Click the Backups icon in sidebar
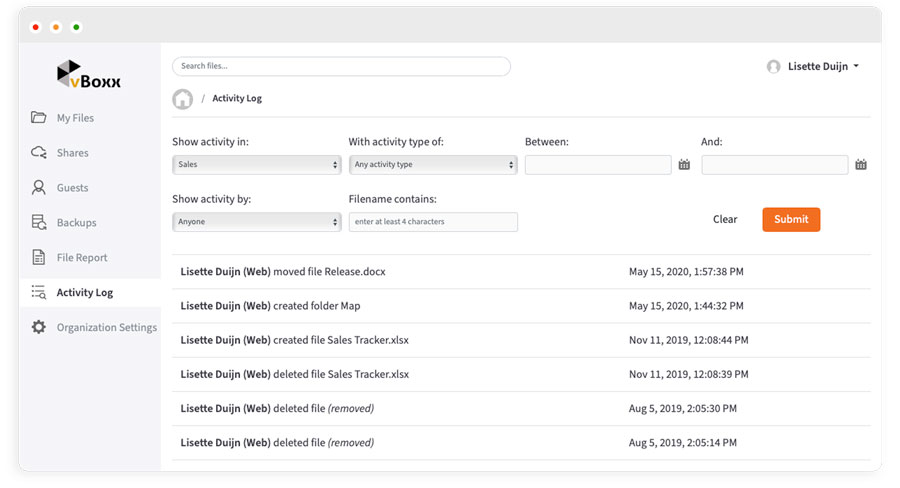 [x=39, y=222]
